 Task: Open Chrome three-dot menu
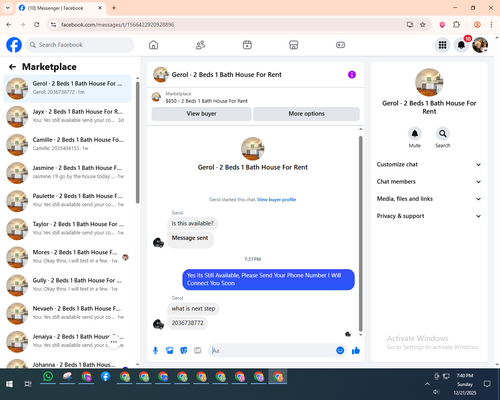tap(491, 25)
